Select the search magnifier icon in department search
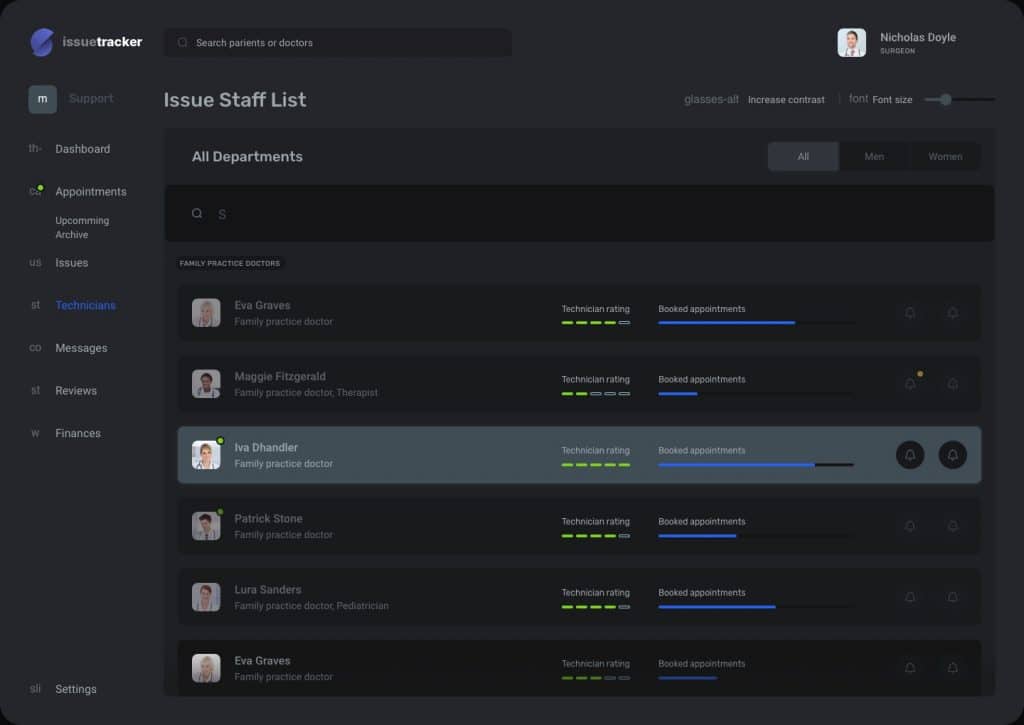1024x725 pixels. (x=197, y=213)
